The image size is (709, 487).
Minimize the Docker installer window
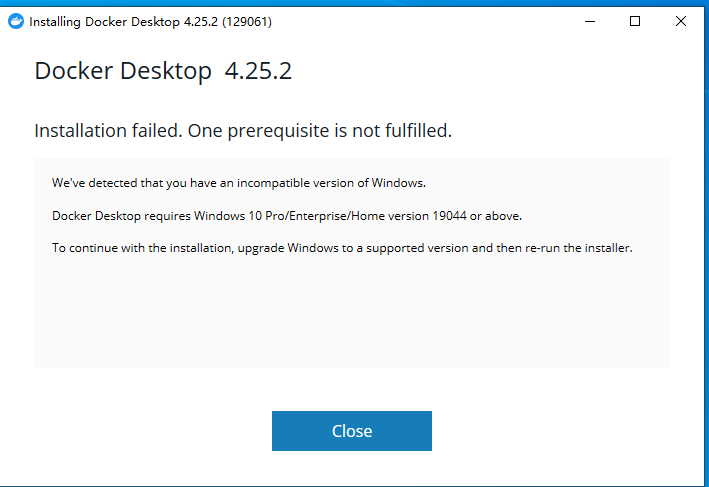(x=587, y=21)
